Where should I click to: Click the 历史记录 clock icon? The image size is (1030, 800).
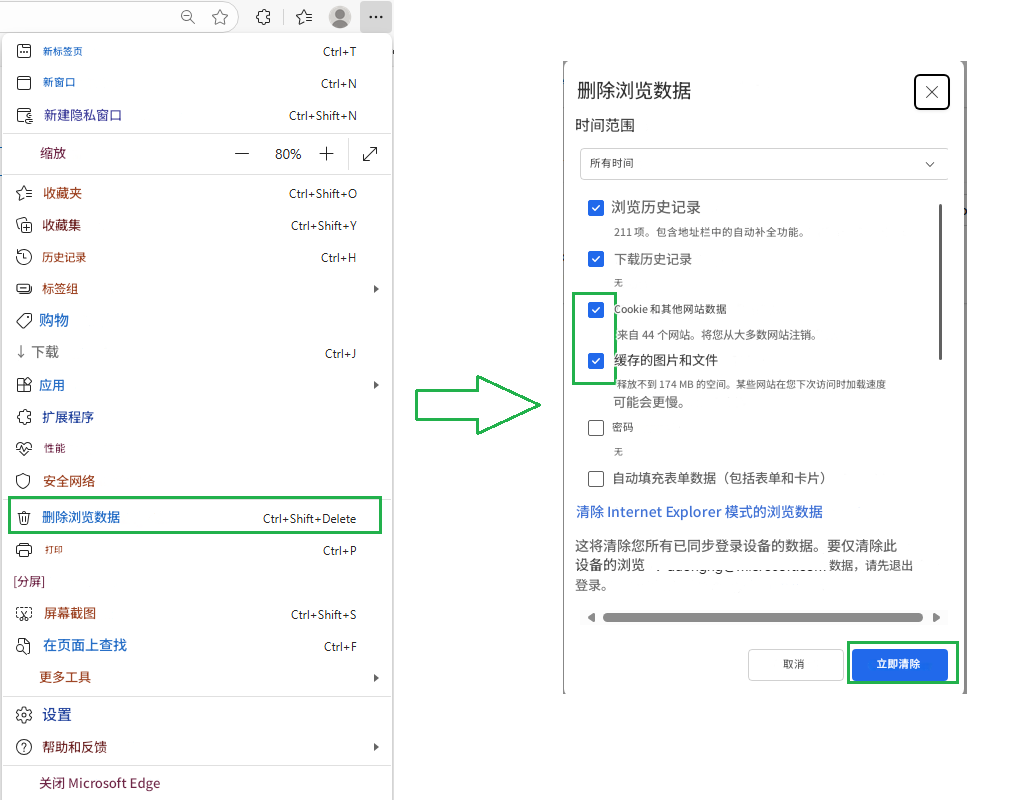pos(24,257)
